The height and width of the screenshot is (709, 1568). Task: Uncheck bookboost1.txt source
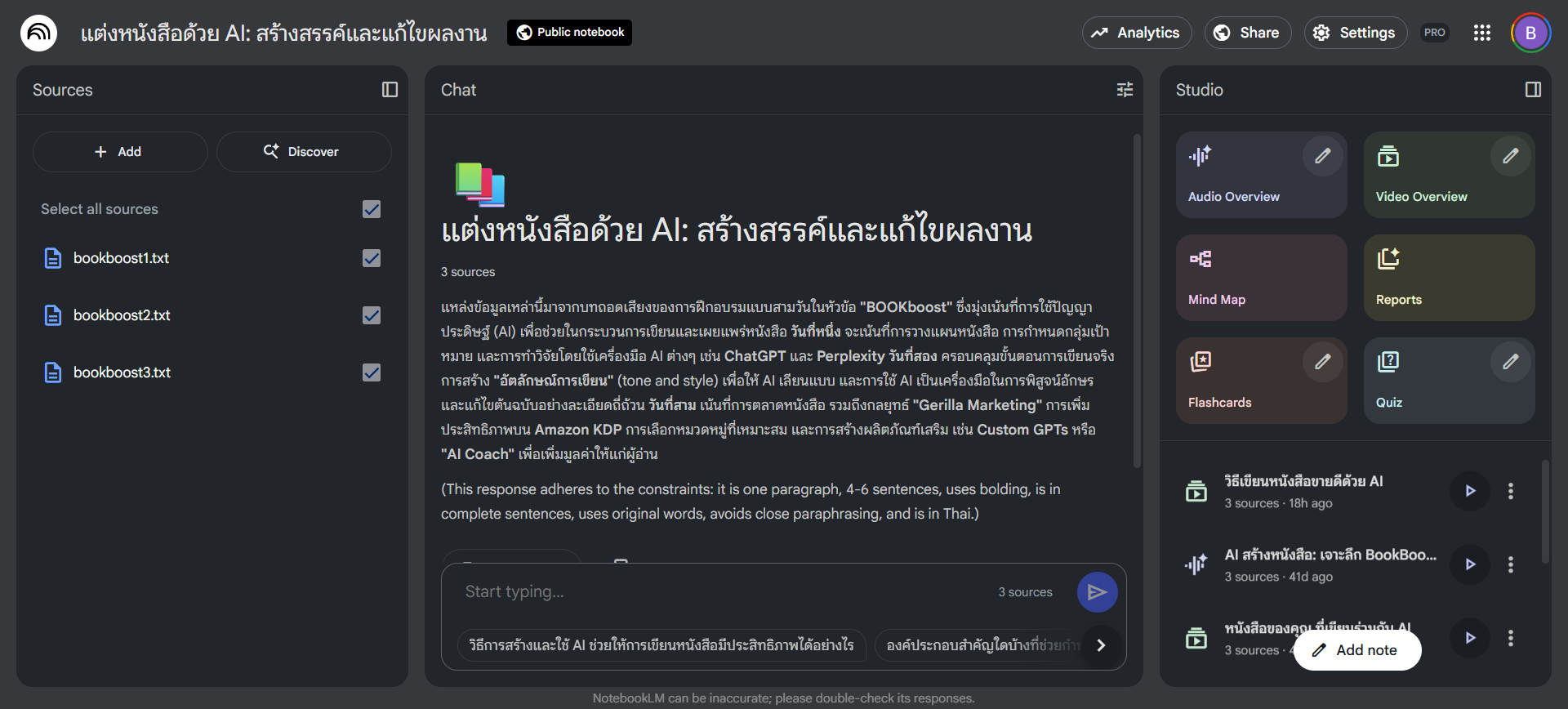(372, 258)
